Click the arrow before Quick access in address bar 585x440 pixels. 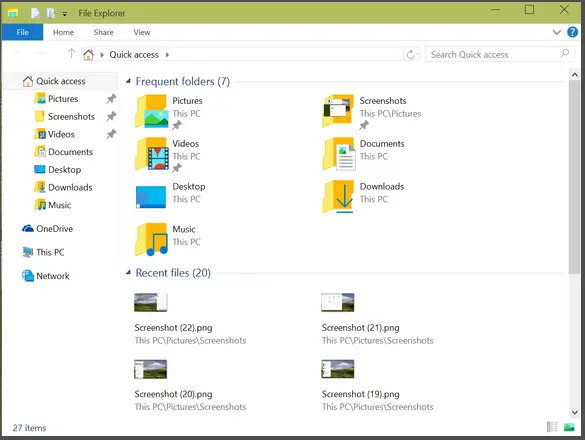102,55
